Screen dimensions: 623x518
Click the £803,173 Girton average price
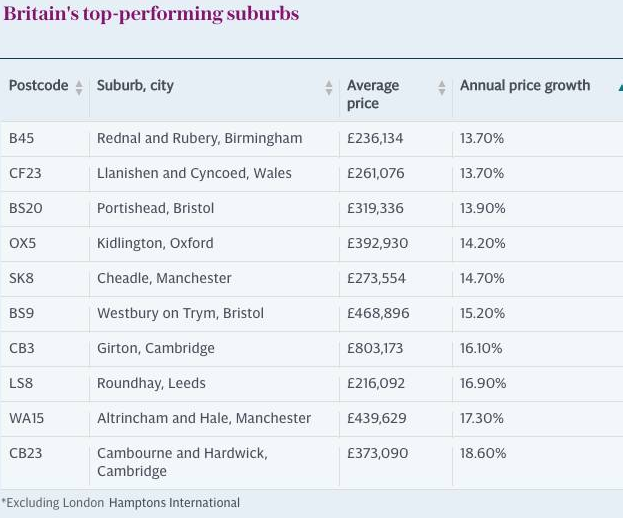[377, 348]
